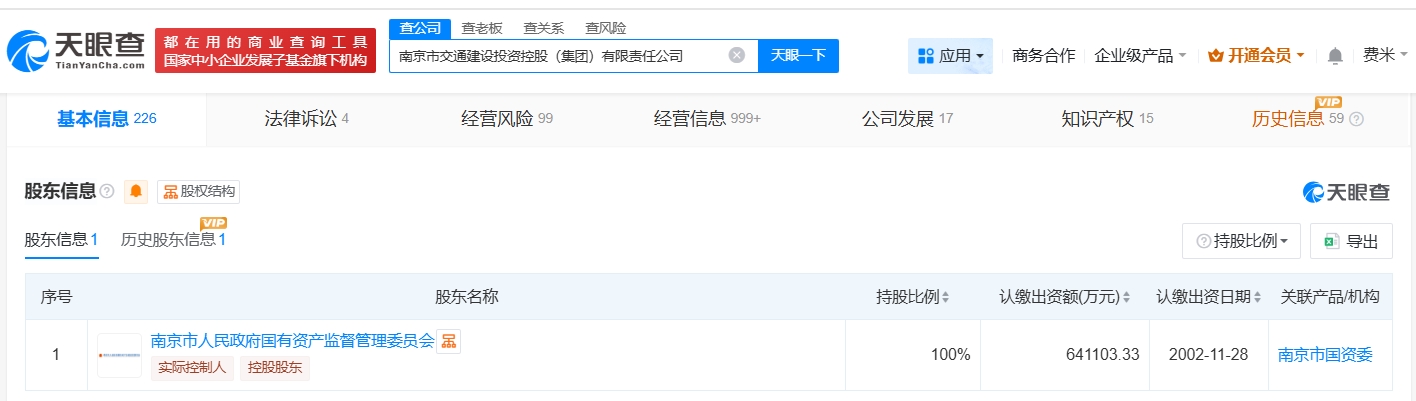
Task: Click the help icon next to 股东信息 heading
Action: (107, 191)
